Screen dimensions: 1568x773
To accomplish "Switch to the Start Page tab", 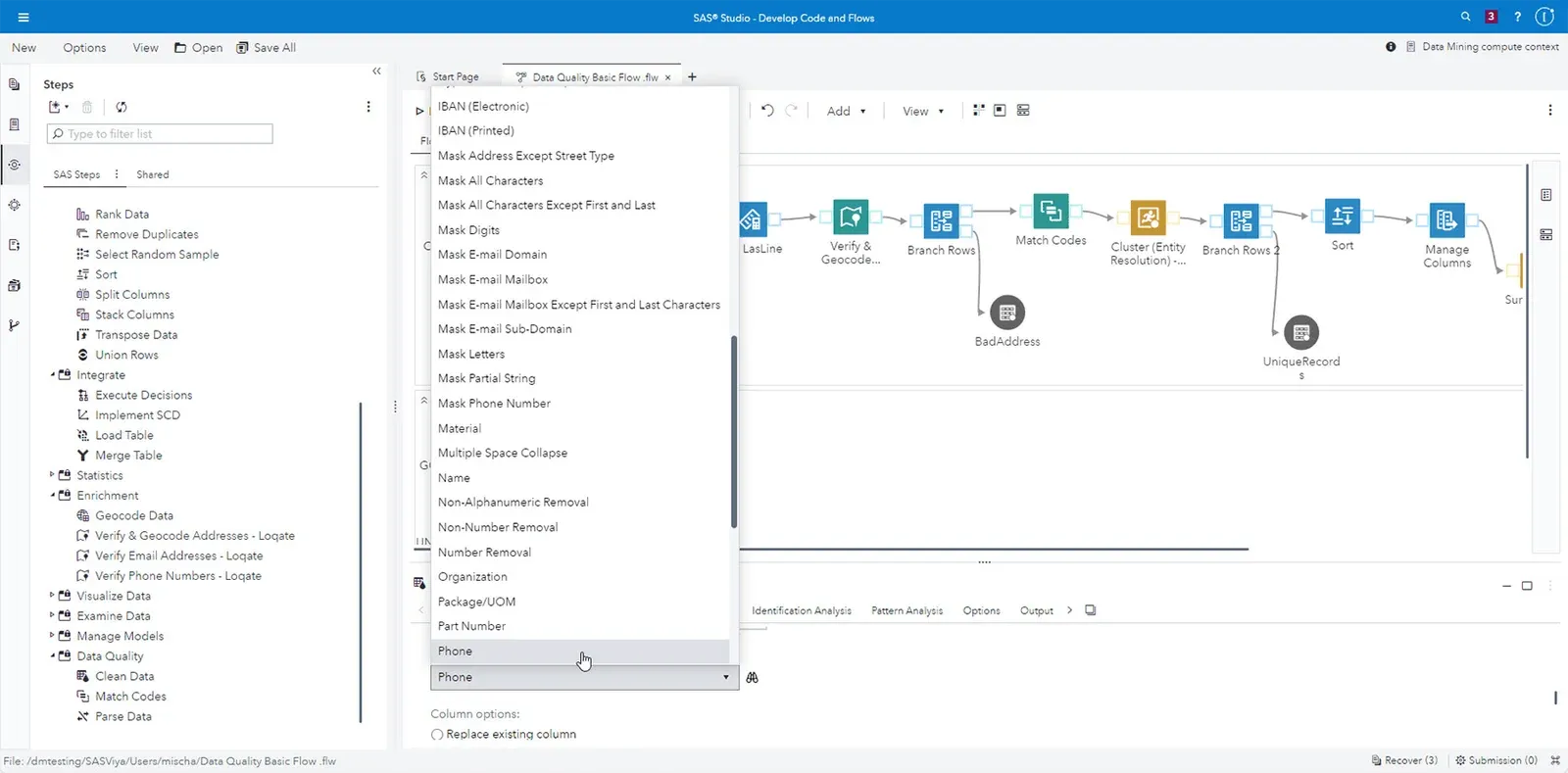I will (x=455, y=77).
